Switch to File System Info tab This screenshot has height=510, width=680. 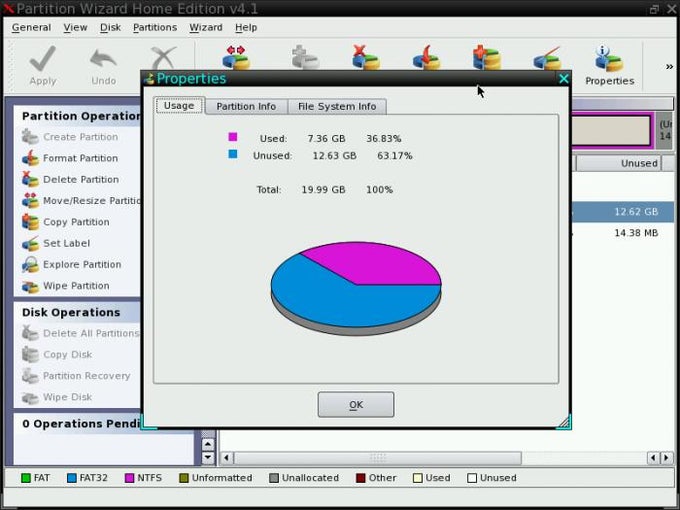(x=337, y=107)
